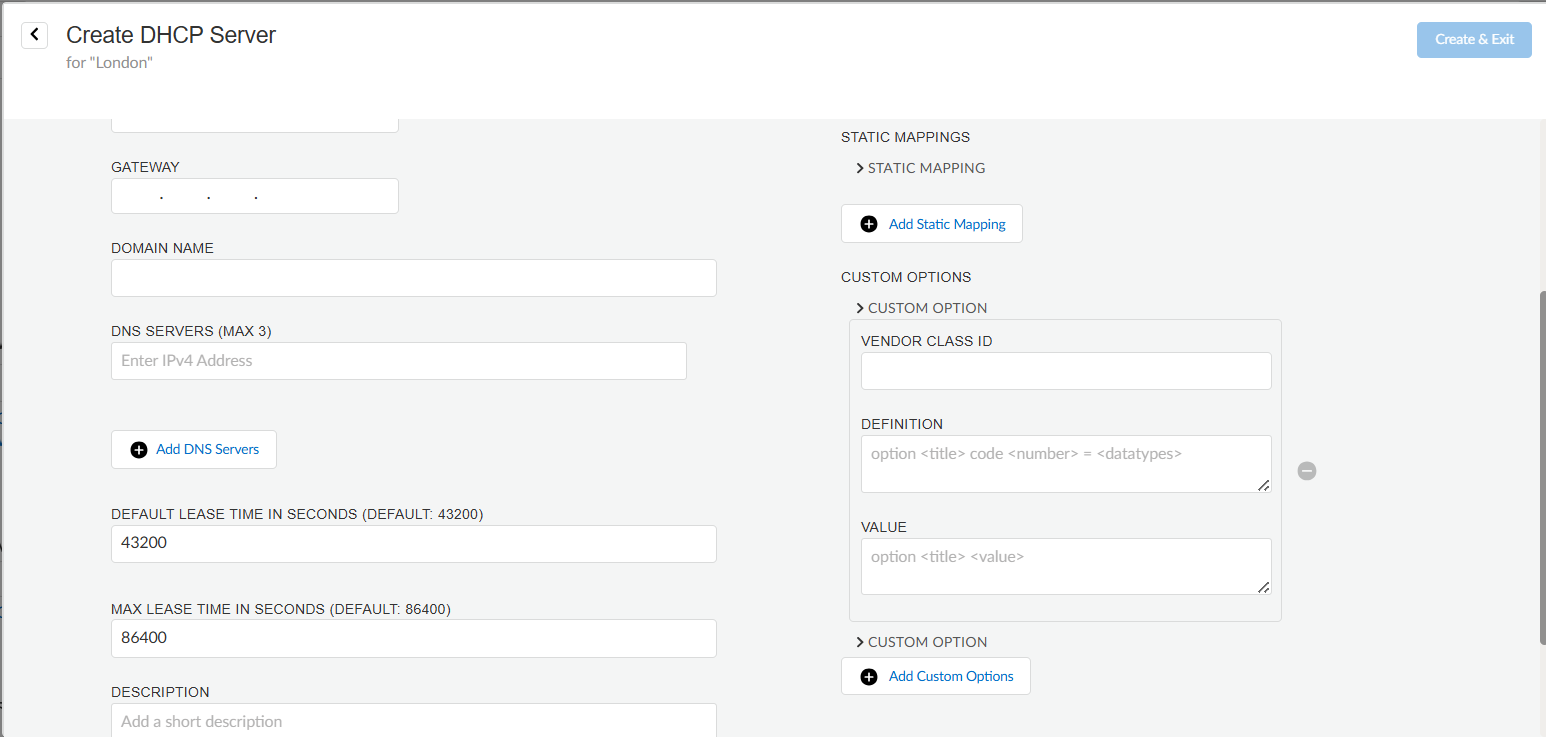Expand the second Custom Option section
The image size is (1546, 737).
tap(860, 641)
